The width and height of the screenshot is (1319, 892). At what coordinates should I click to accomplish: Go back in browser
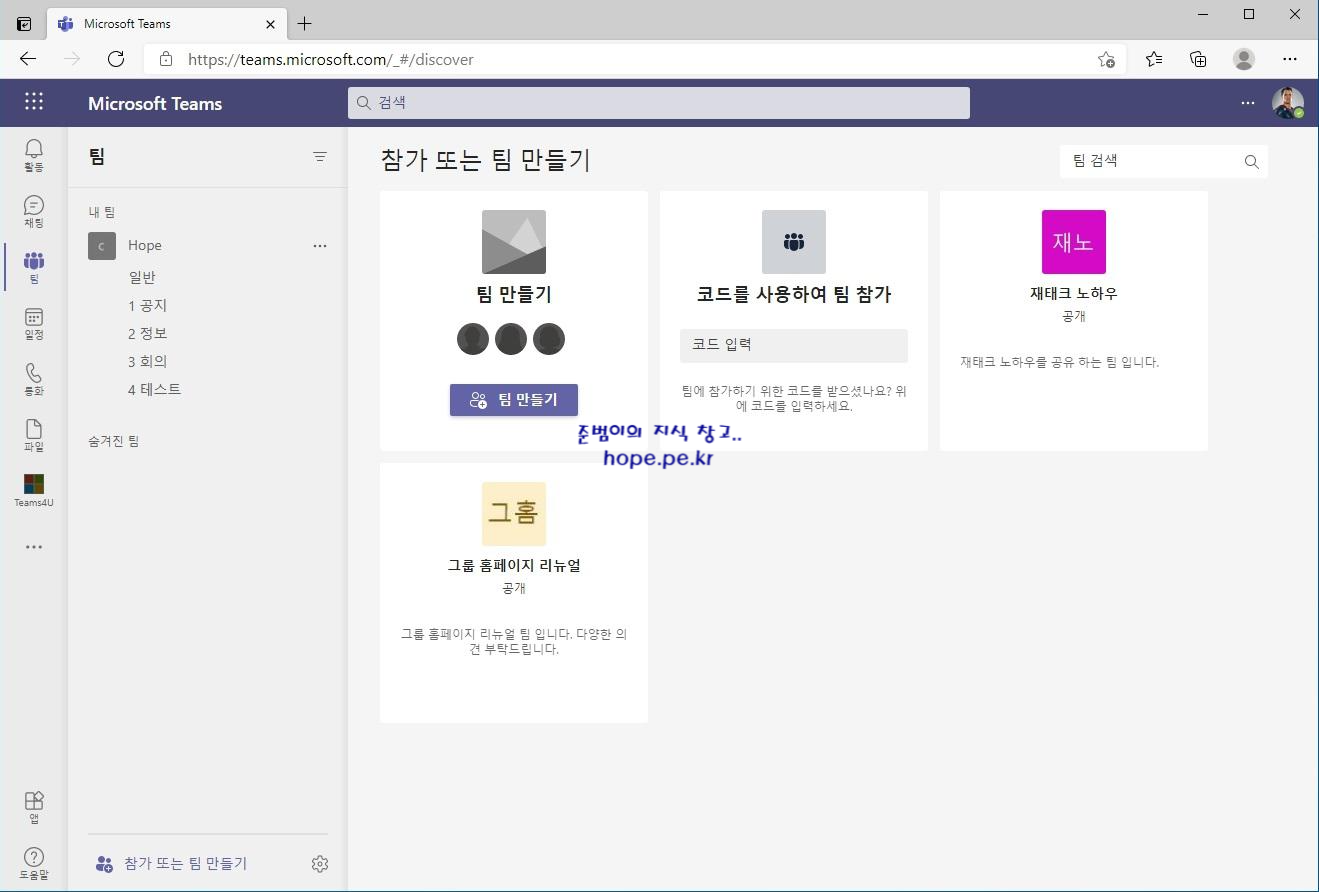click(x=28, y=59)
